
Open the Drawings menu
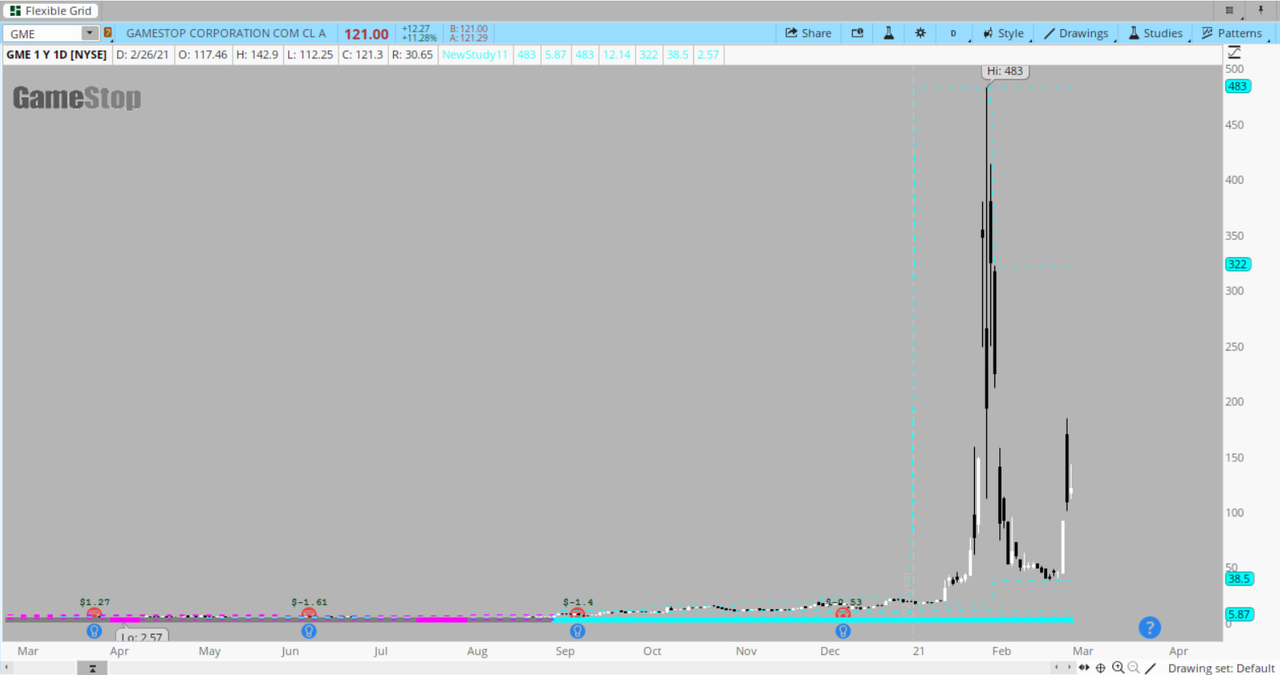click(1077, 33)
